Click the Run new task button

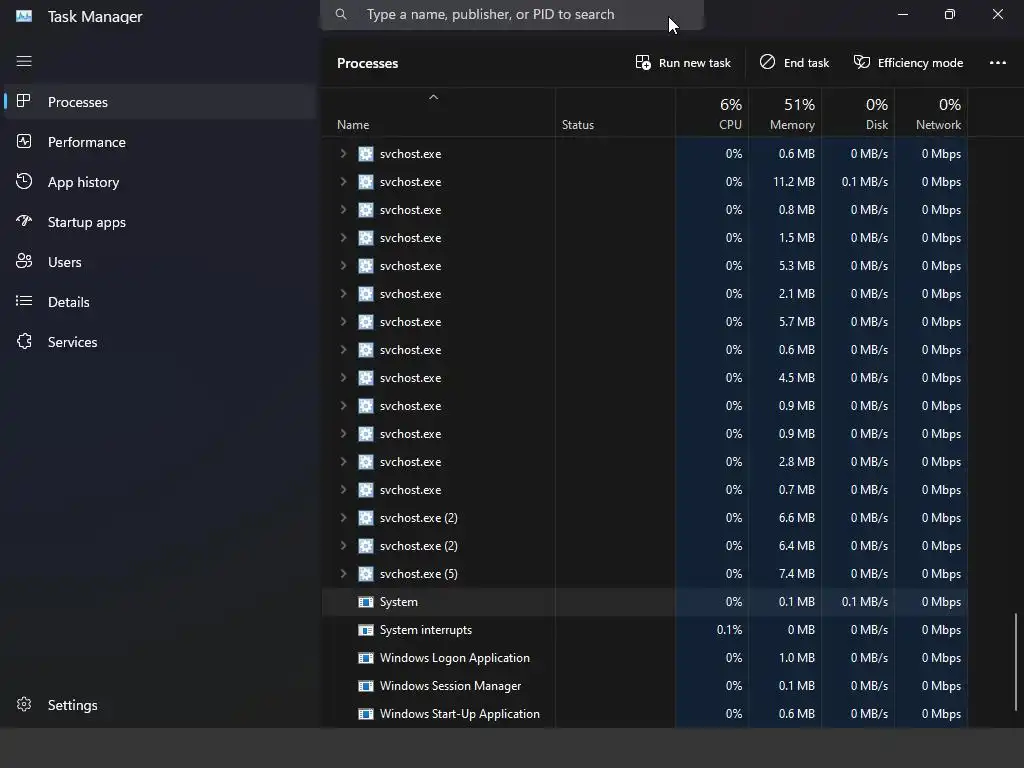click(x=683, y=63)
